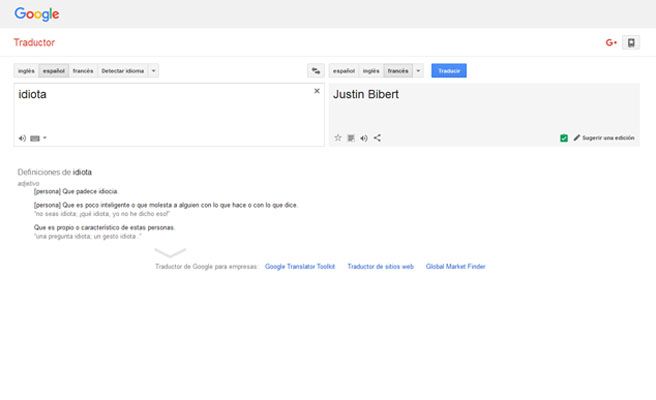Viewport: 656px width, 400px height.
Task: Play audio of the translated text
Action: 364,138
